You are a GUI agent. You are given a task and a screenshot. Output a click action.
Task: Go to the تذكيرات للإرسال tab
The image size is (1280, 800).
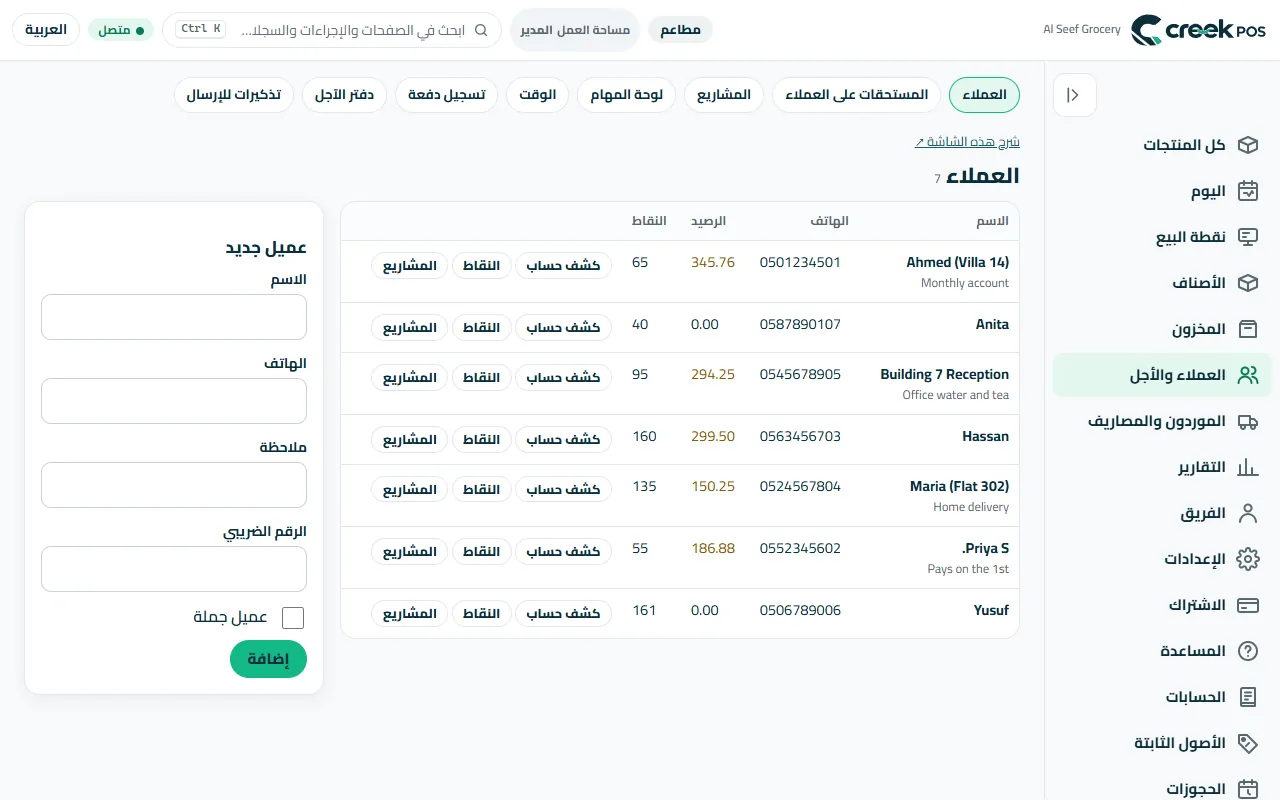tap(234, 95)
